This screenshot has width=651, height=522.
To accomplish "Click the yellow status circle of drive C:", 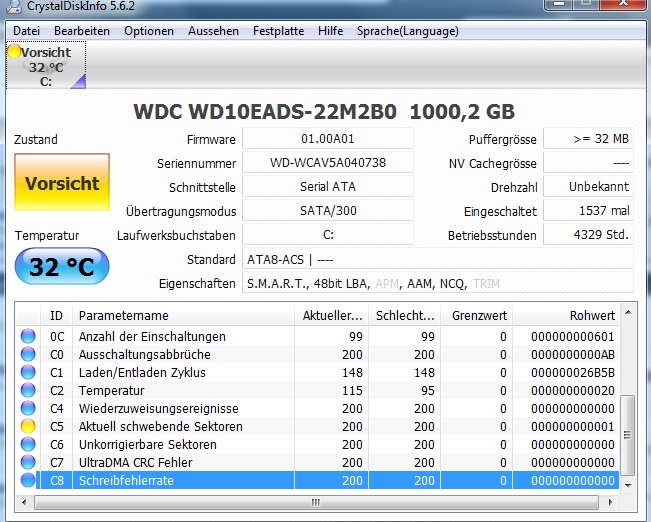I will [15, 51].
